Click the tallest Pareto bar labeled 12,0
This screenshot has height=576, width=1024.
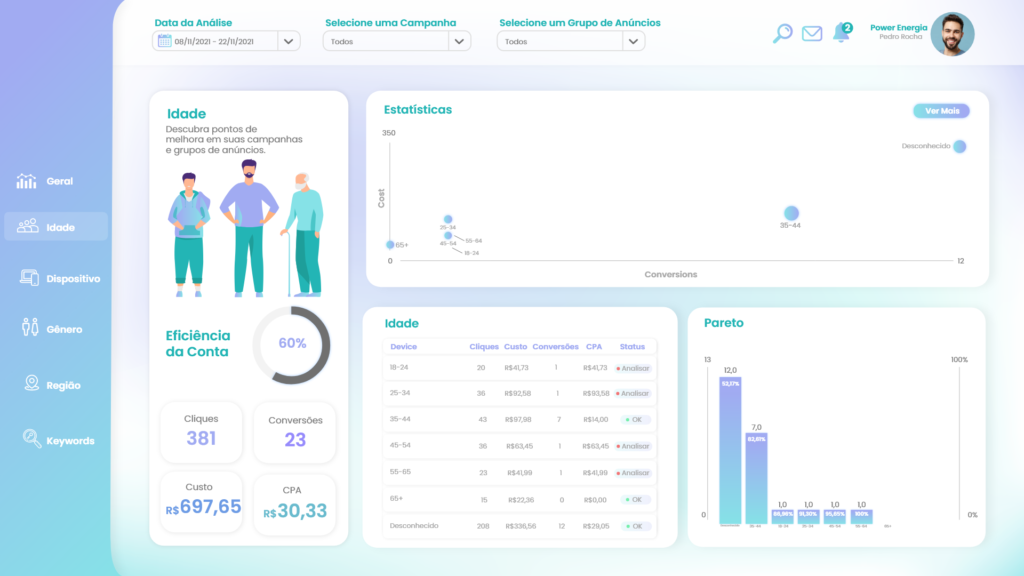[730, 451]
